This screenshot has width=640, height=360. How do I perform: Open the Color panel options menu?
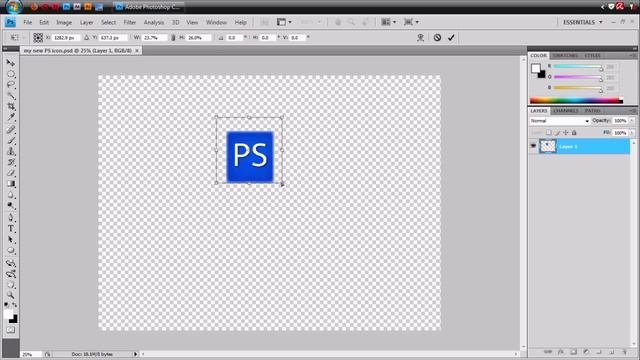tap(632, 56)
